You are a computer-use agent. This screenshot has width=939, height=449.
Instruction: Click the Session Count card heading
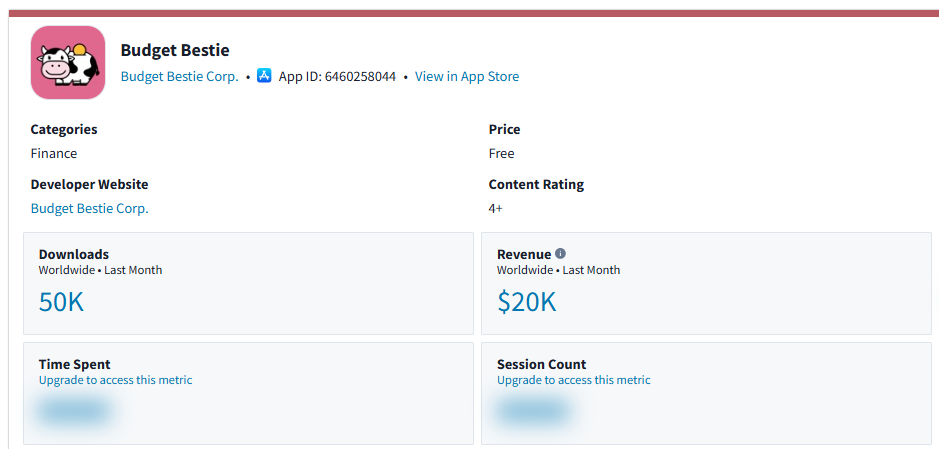[x=541, y=365]
